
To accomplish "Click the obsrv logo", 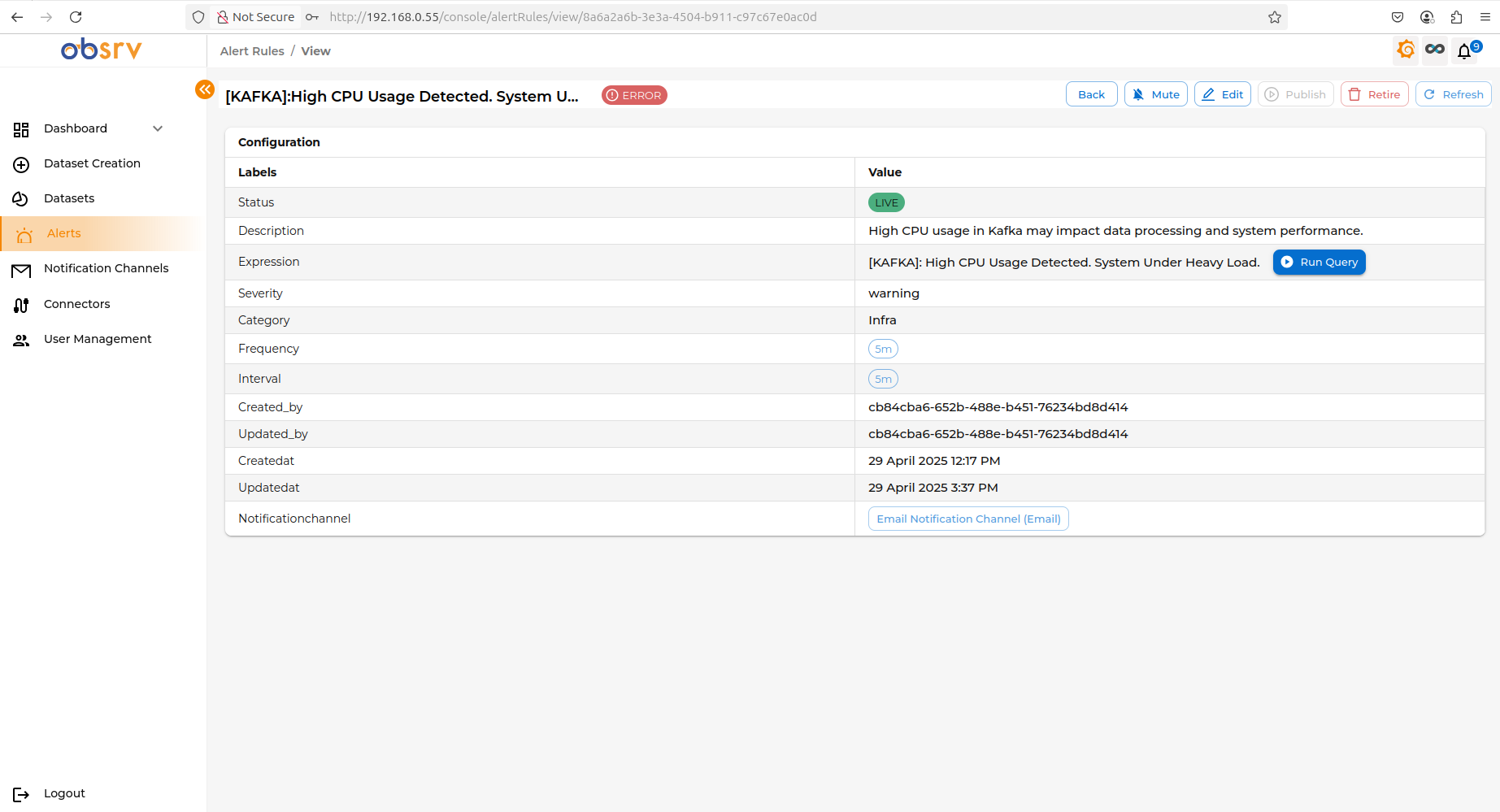I will 102,50.
